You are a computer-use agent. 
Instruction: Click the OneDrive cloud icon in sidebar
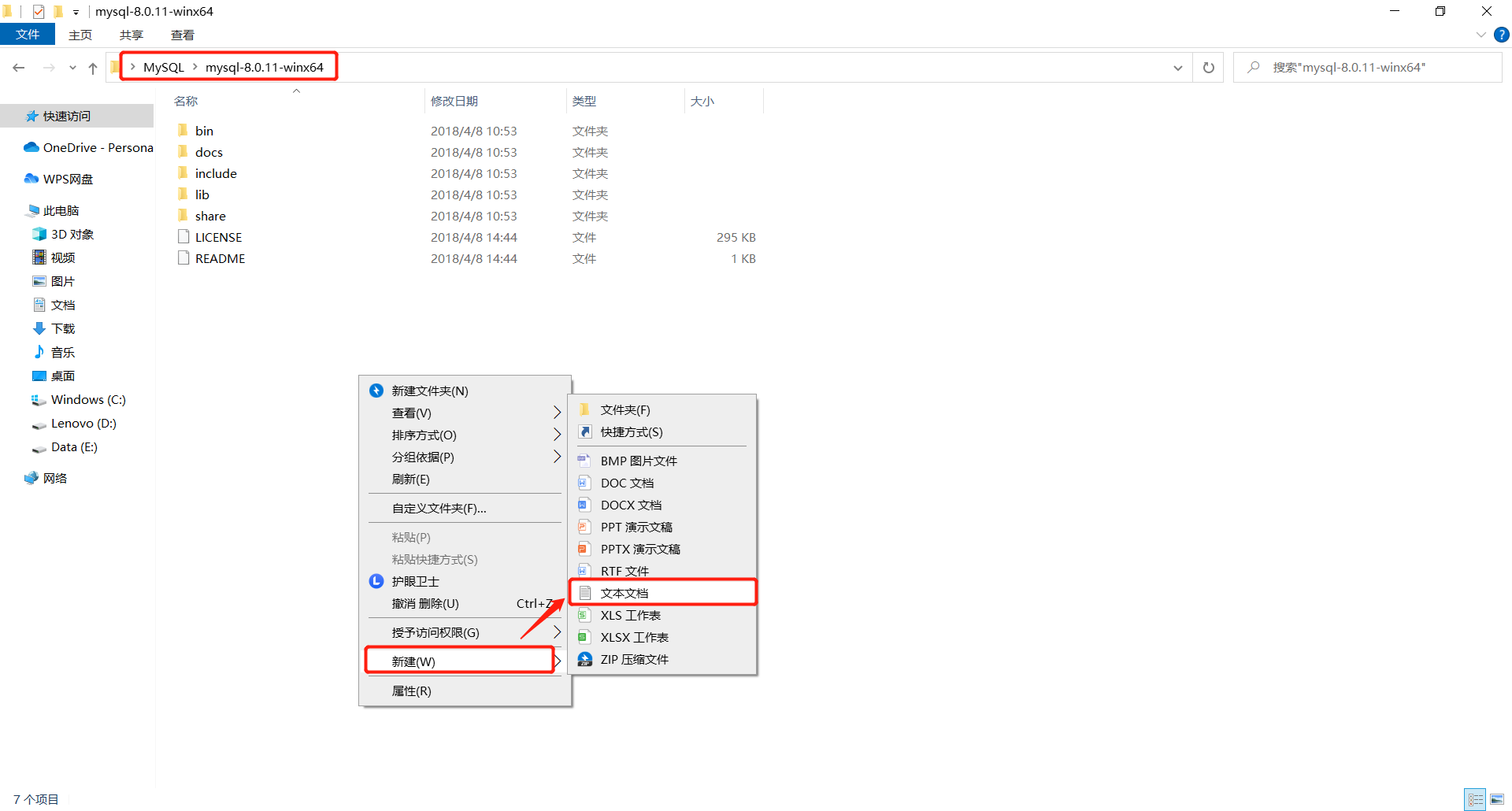coord(31,147)
